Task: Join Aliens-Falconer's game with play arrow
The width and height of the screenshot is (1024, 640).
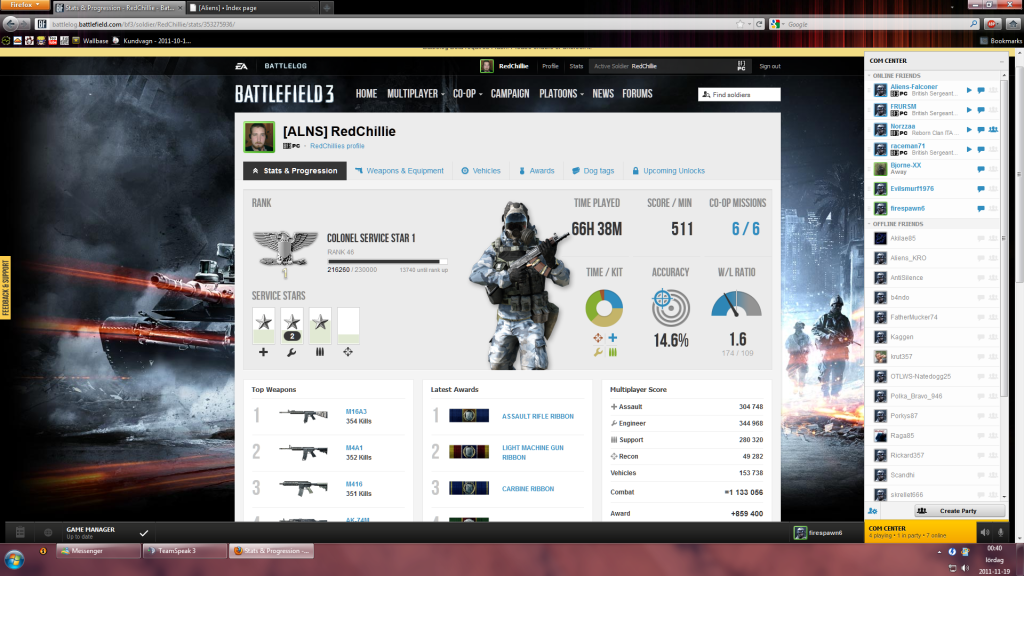Action: pos(969,90)
